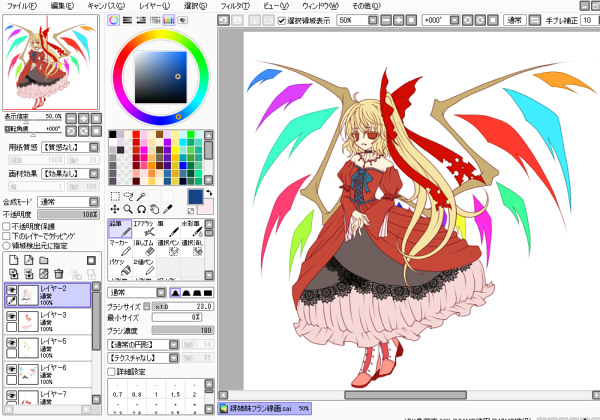This screenshot has height=420, width=600.
Task: Hide layer レイヤー3 with eye icon
Action: [x=11, y=316]
